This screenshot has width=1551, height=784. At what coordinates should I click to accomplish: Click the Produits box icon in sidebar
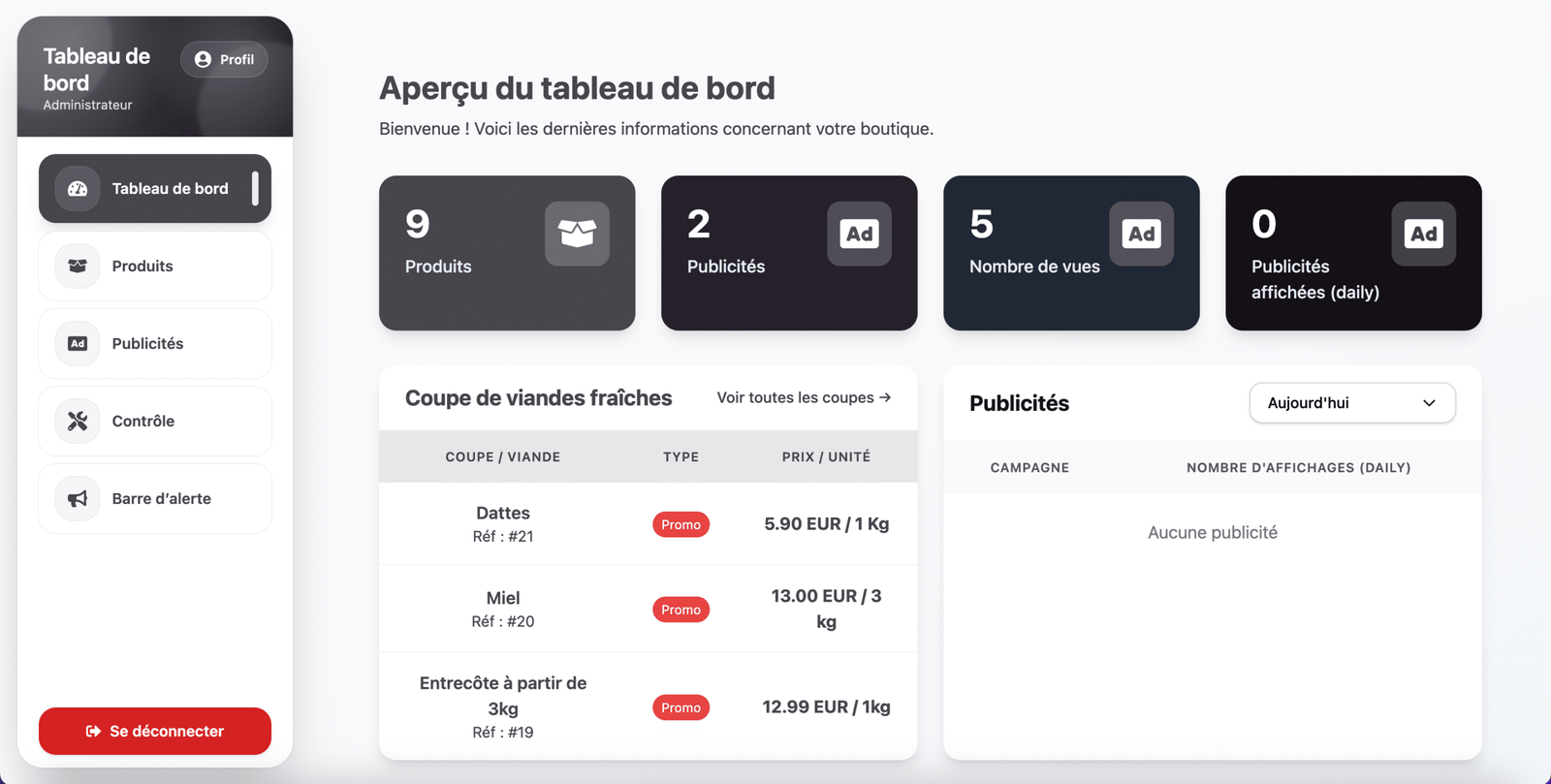coord(78,267)
